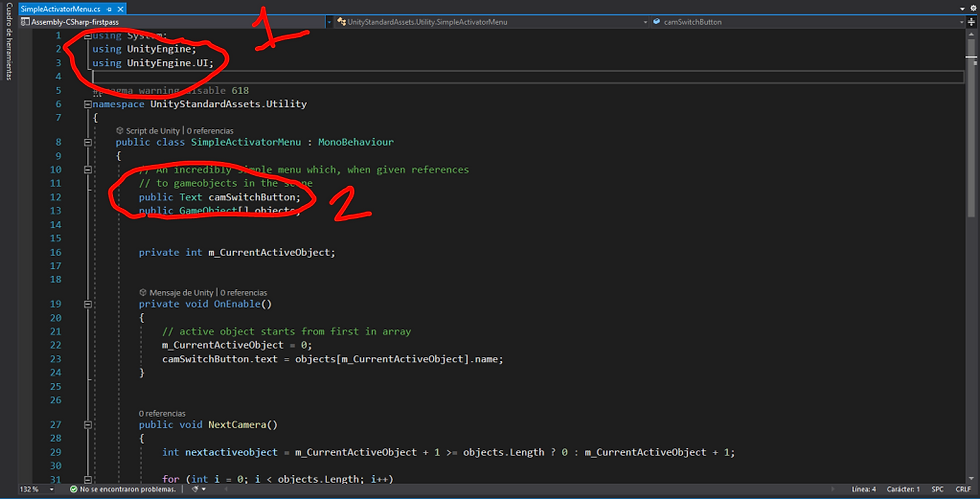Click the MonoBehaviour base class name
Screen dimensions: 980x499
click(356, 143)
